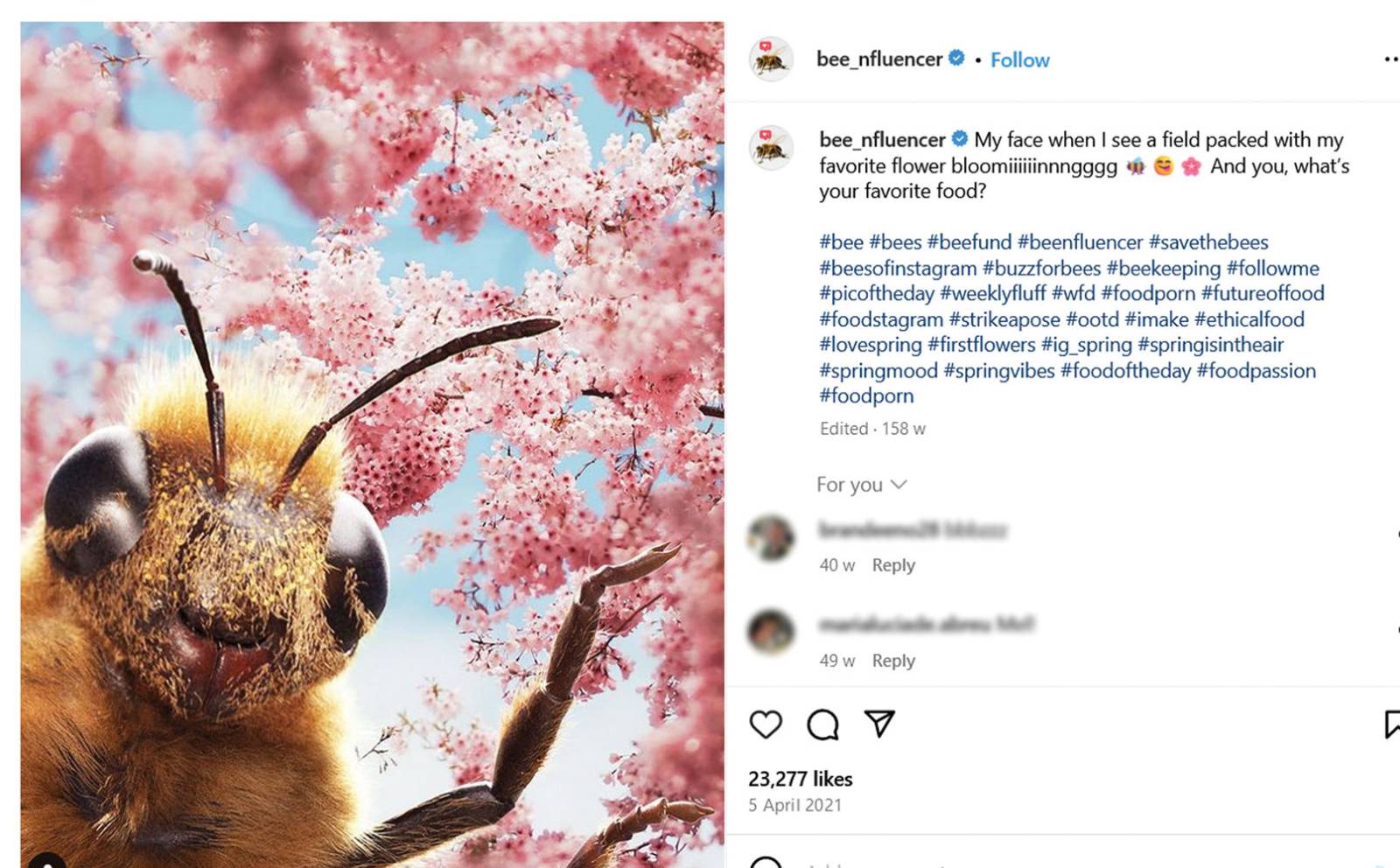Viewport: 1400px width, 868px height.
Task: Click the second commenter's blurred avatar
Action: [771, 628]
